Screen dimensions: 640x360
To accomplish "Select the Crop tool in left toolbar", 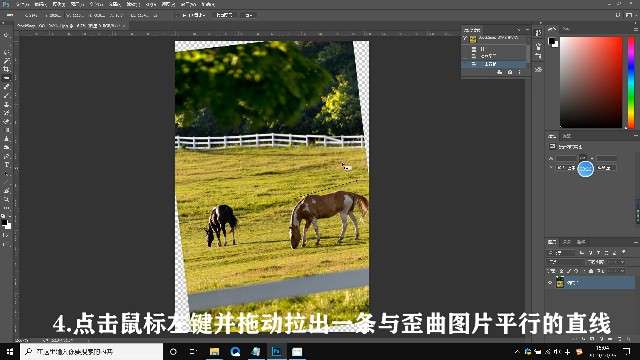I will click(x=6, y=69).
